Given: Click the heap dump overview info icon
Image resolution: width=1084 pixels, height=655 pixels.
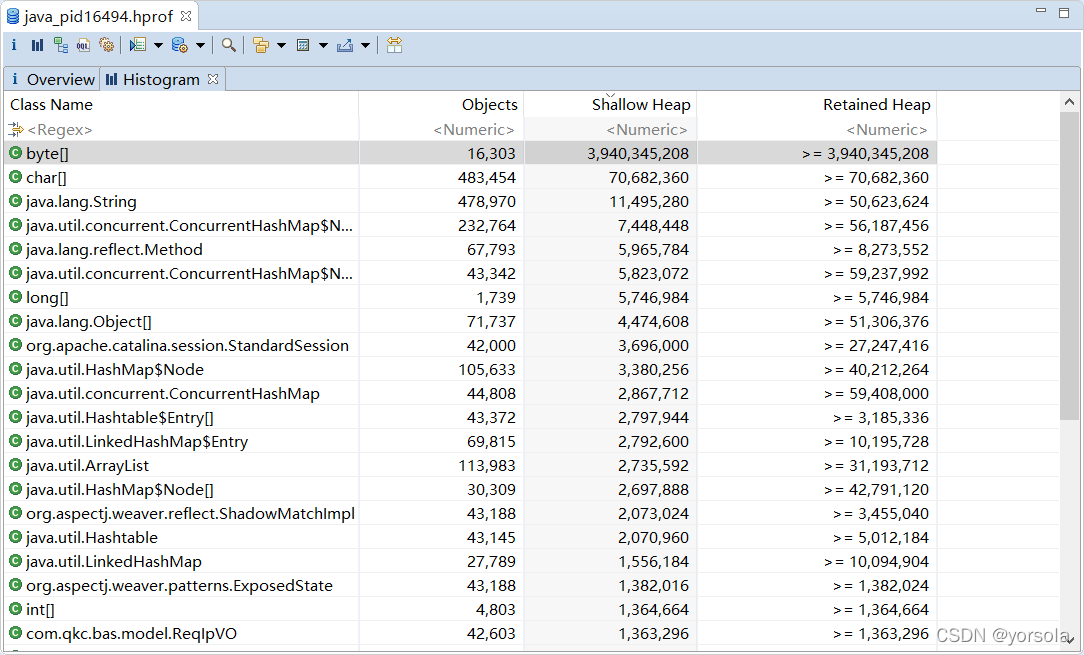Looking at the screenshot, I should [13, 45].
